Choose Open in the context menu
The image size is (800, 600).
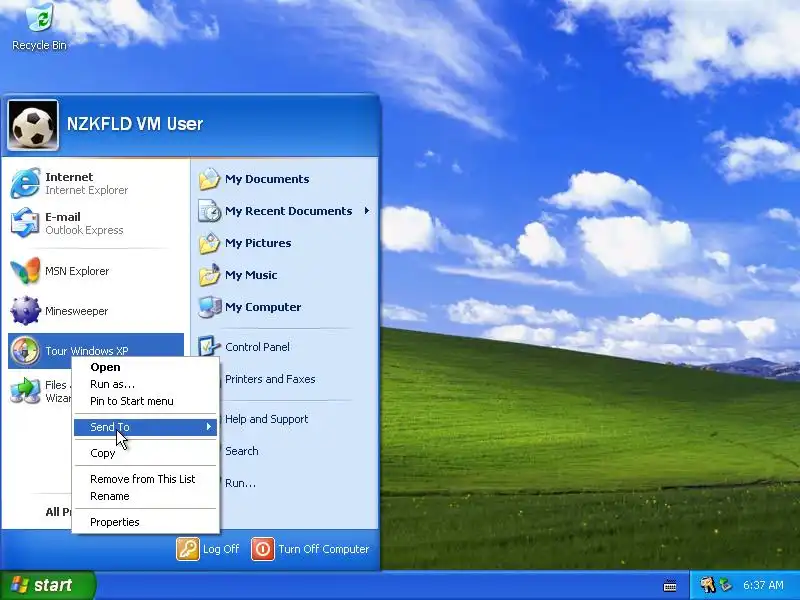pos(146,367)
